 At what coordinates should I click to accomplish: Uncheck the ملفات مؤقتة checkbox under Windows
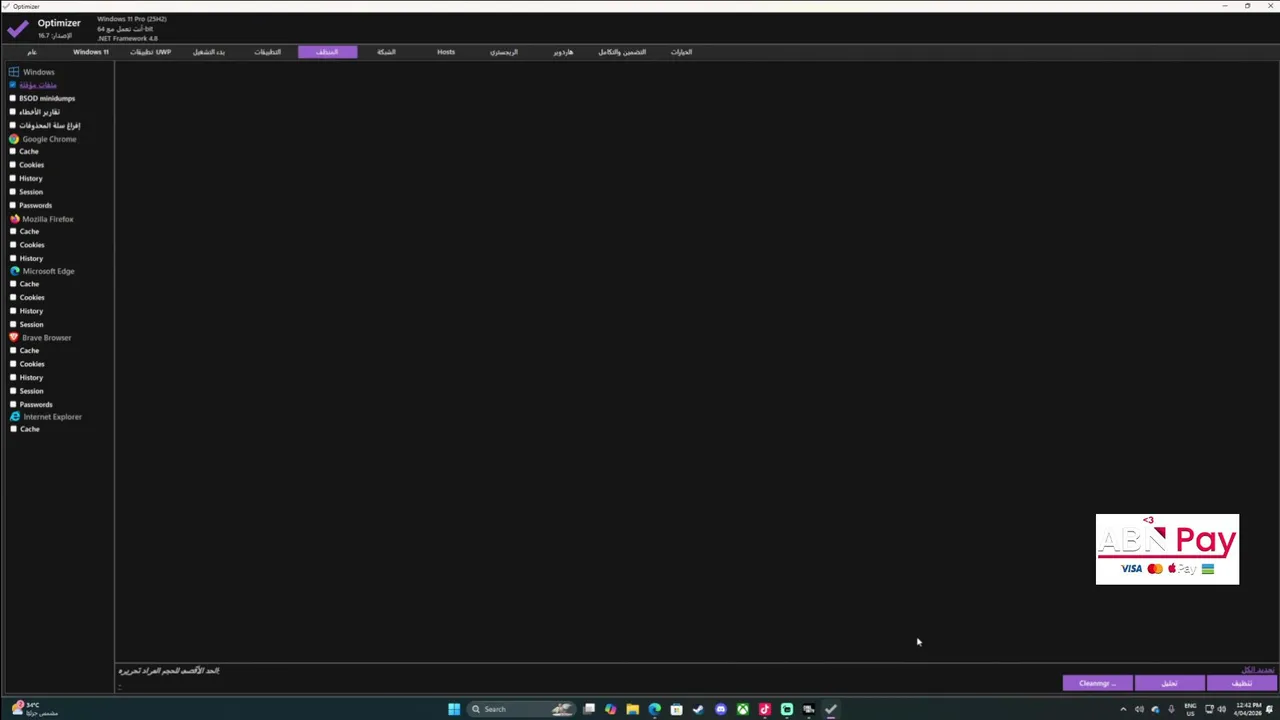click(x=13, y=85)
